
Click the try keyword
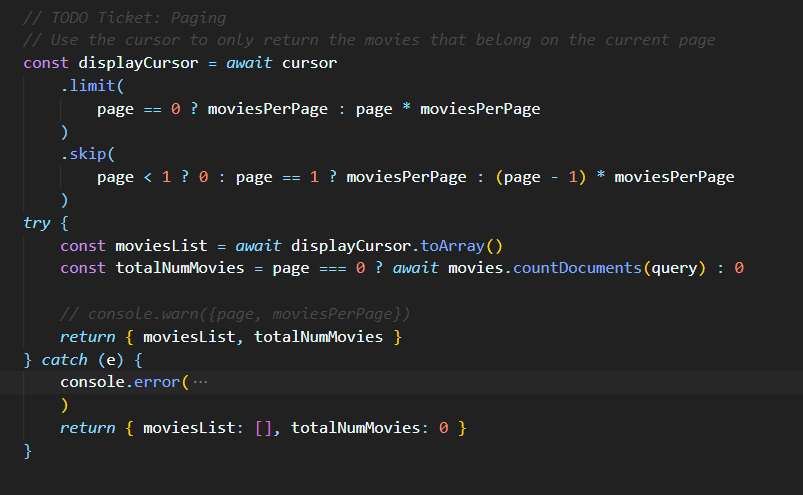pos(37,222)
